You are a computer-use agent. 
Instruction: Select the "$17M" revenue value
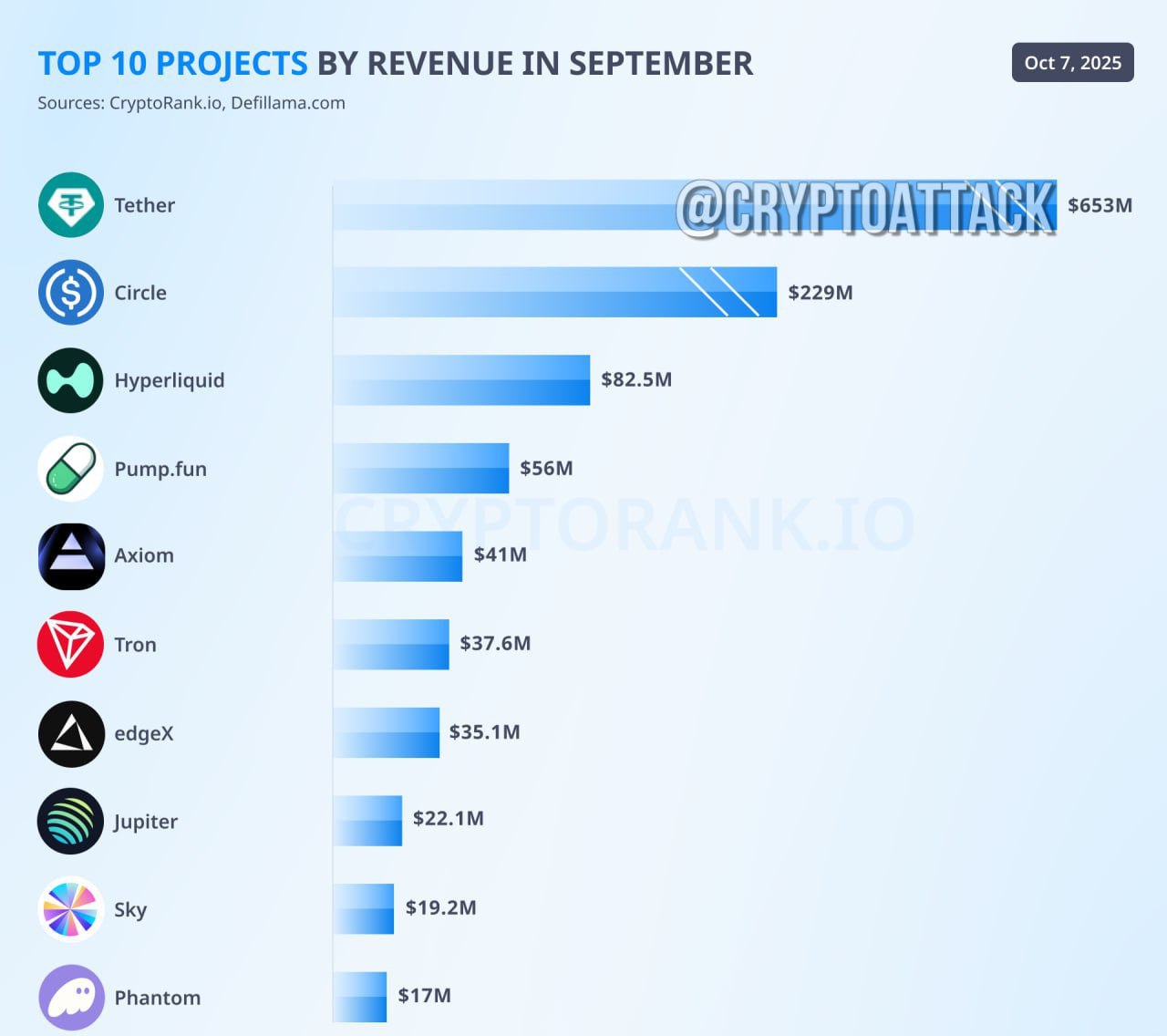tap(425, 995)
